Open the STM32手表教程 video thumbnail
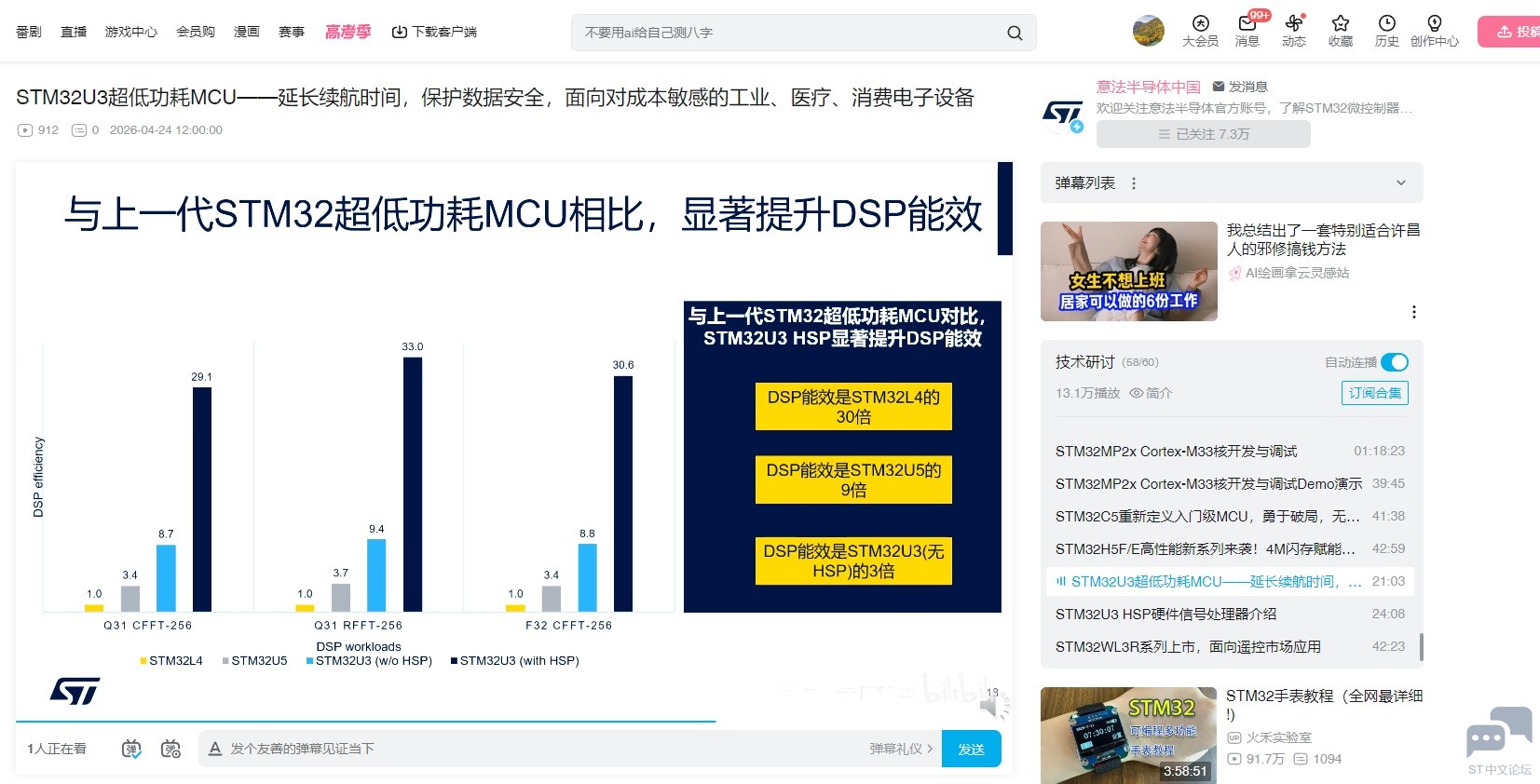Viewport: 1540px width, 784px height. (1128, 736)
